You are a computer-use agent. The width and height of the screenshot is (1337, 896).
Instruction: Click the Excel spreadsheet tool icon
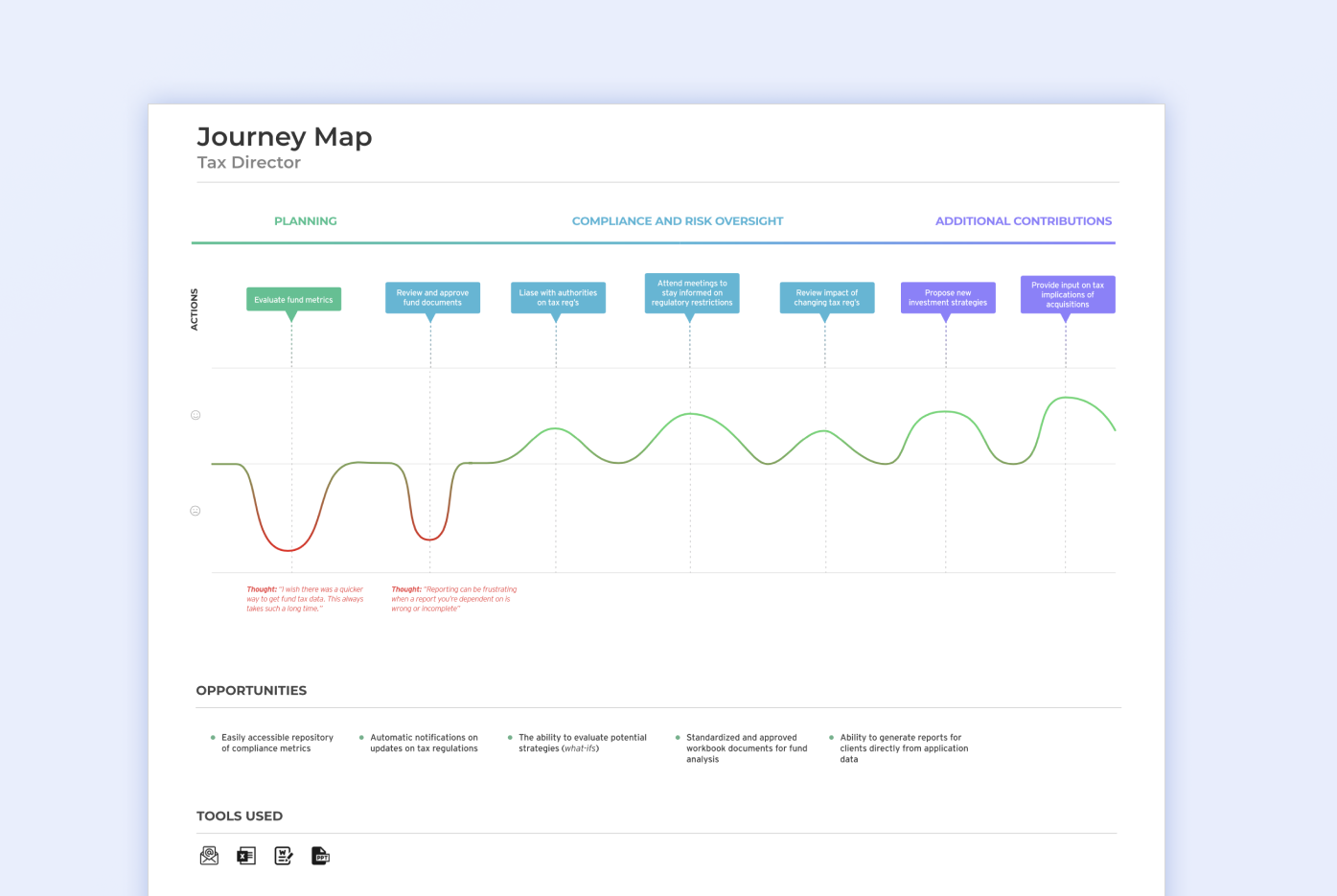(x=246, y=856)
